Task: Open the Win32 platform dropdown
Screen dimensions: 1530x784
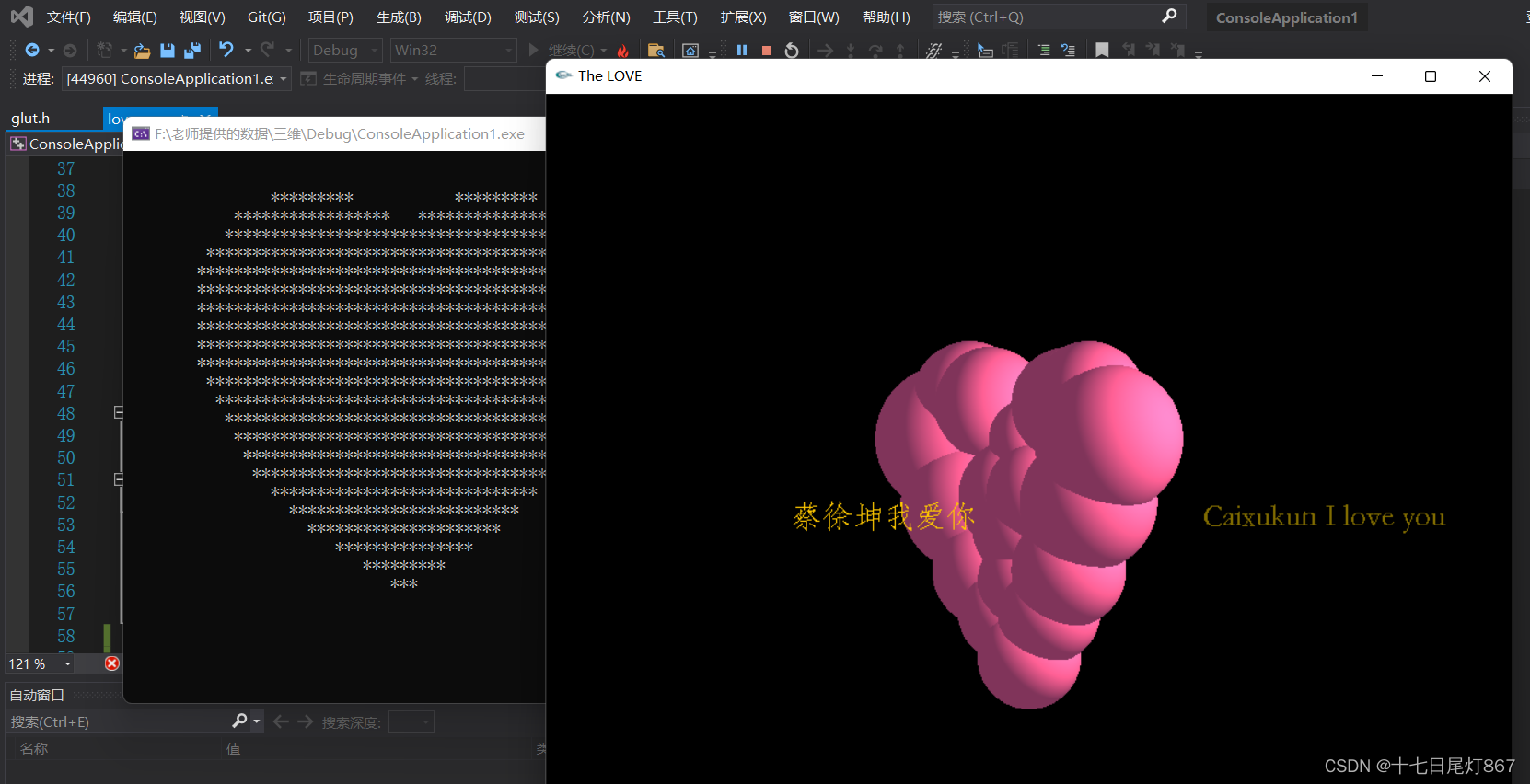Action: pos(454,50)
